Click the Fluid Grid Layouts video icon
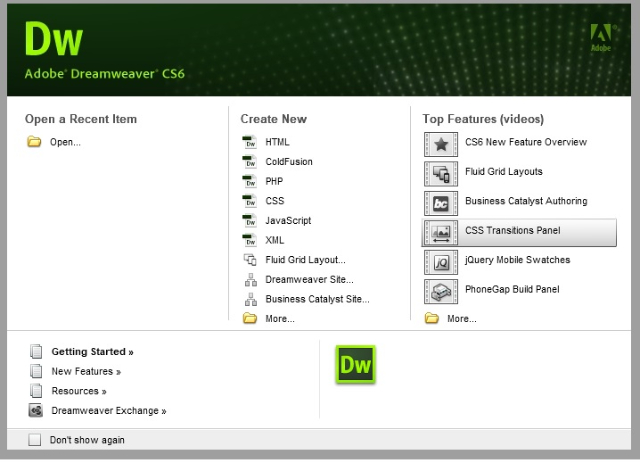Screen dimensions: 640x463 pyautogui.click(x=441, y=174)
